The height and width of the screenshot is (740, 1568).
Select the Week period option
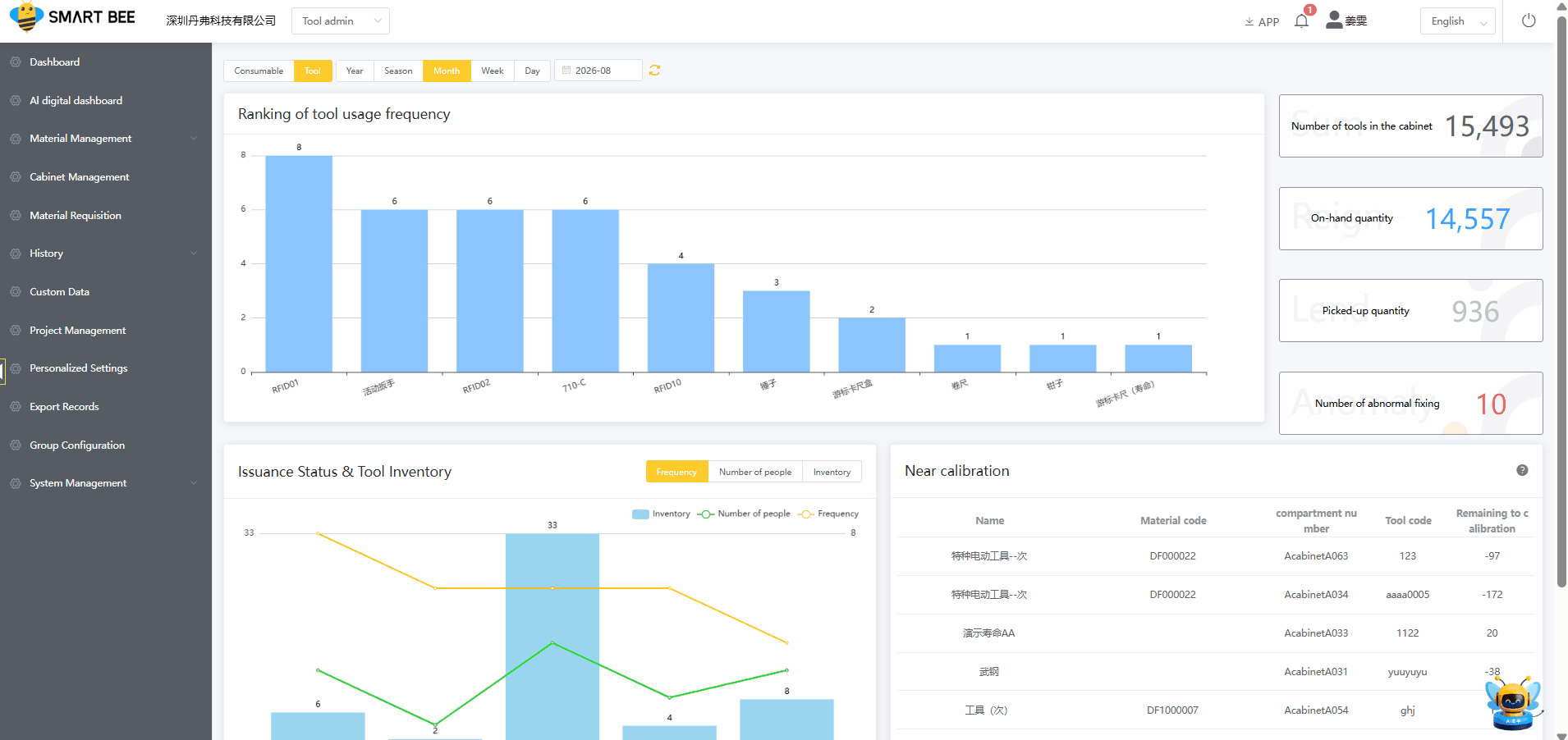(493, 71)
